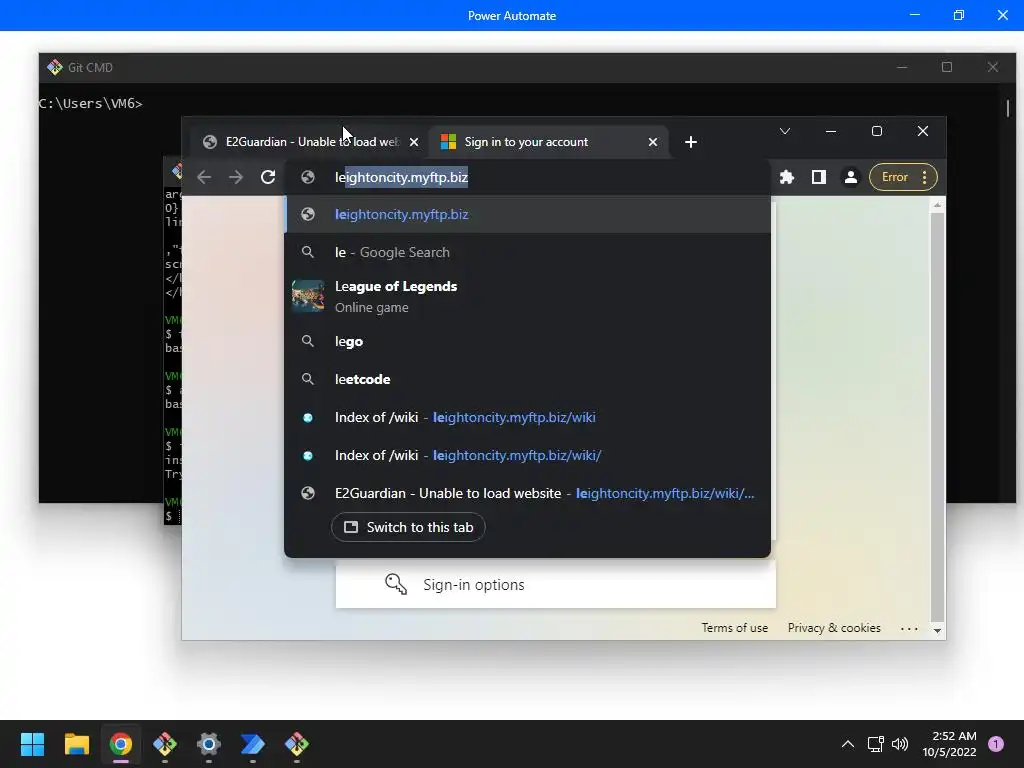
Task: Open the Chrome Extensions puzzle icon
Action: pyautogui.click(x=787, y=177)
